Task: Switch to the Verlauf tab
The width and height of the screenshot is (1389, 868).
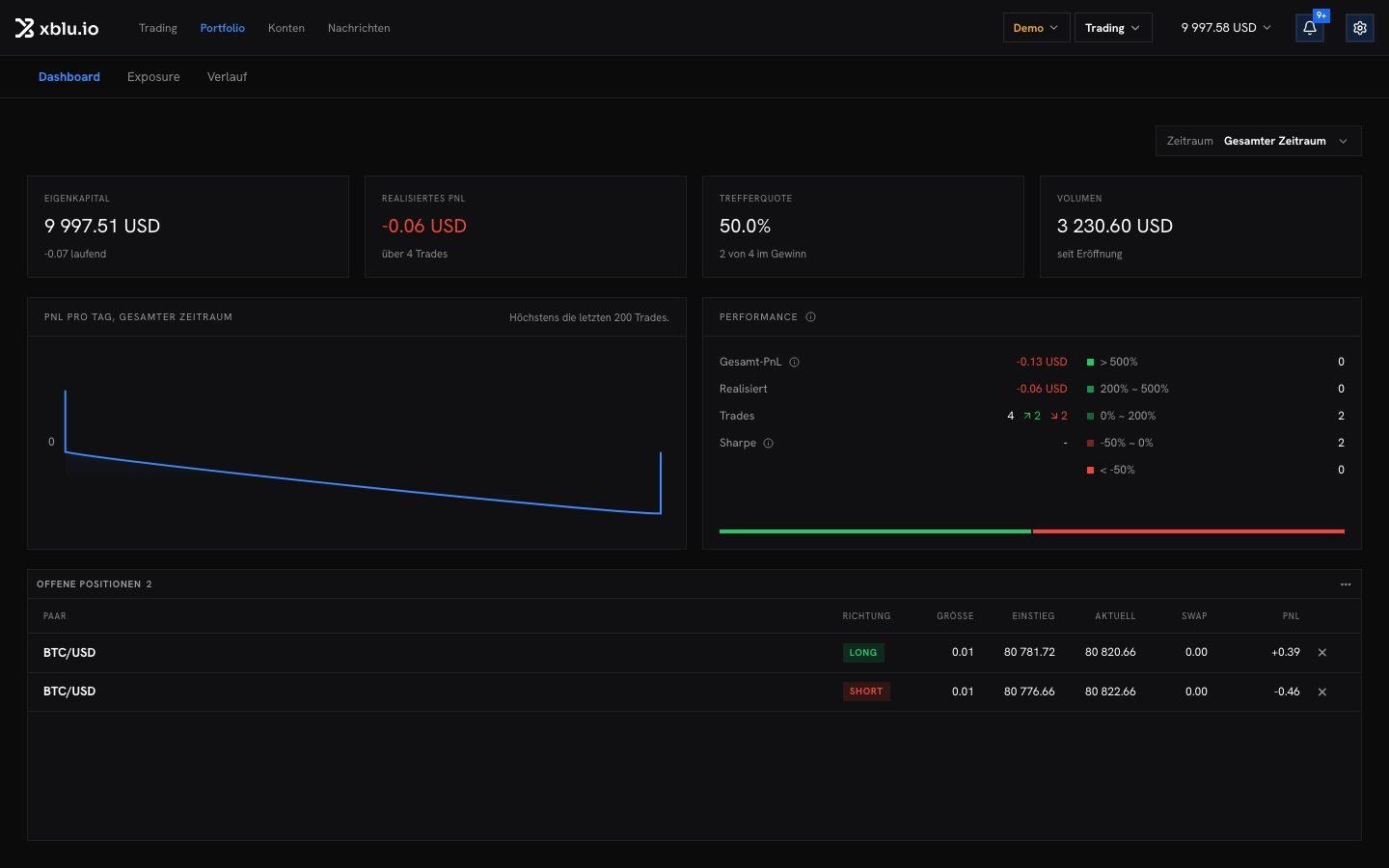Action: point(228,77)
